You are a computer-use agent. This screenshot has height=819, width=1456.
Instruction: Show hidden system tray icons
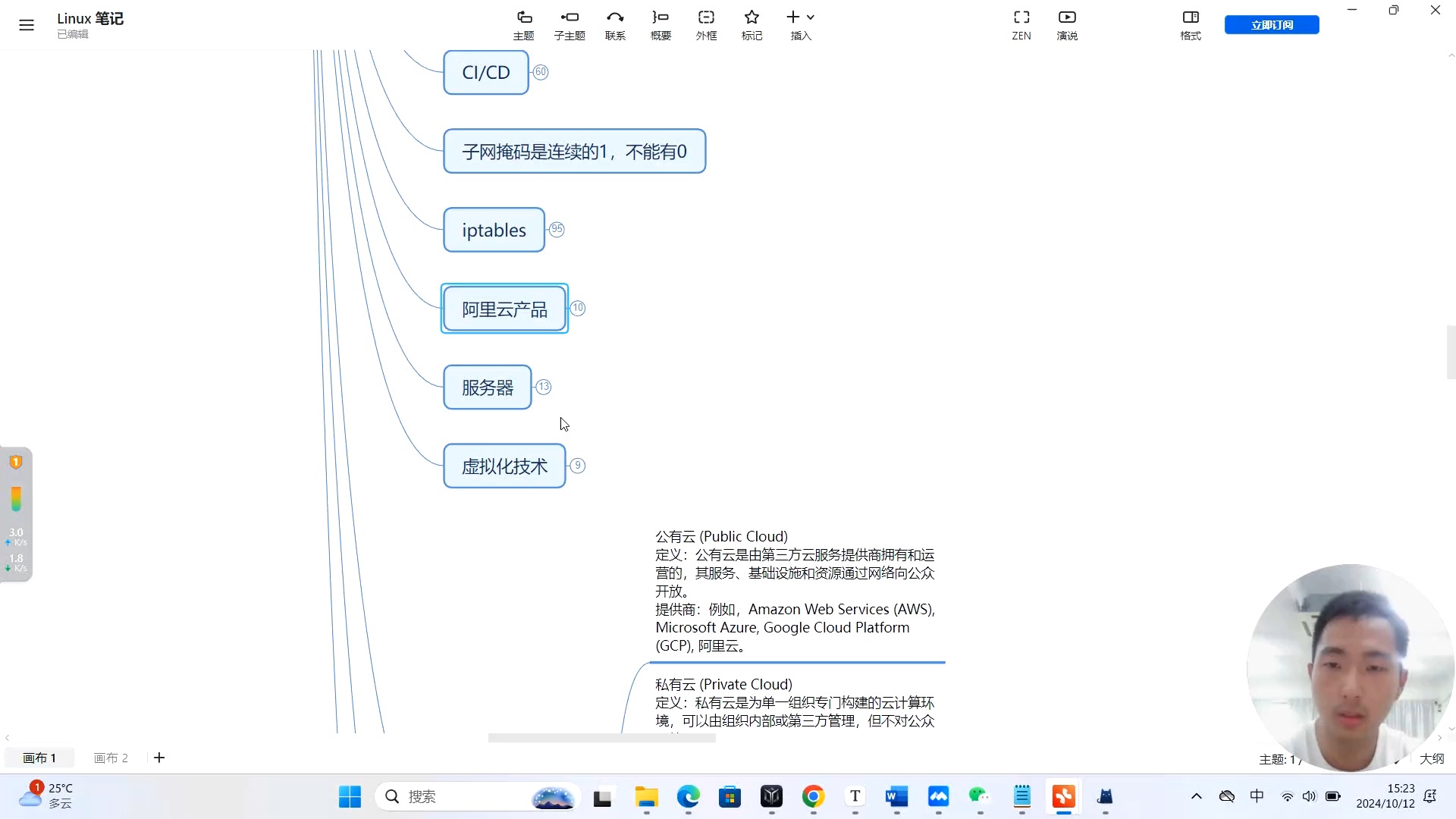pyautogui.click(x=1196, y=796)
